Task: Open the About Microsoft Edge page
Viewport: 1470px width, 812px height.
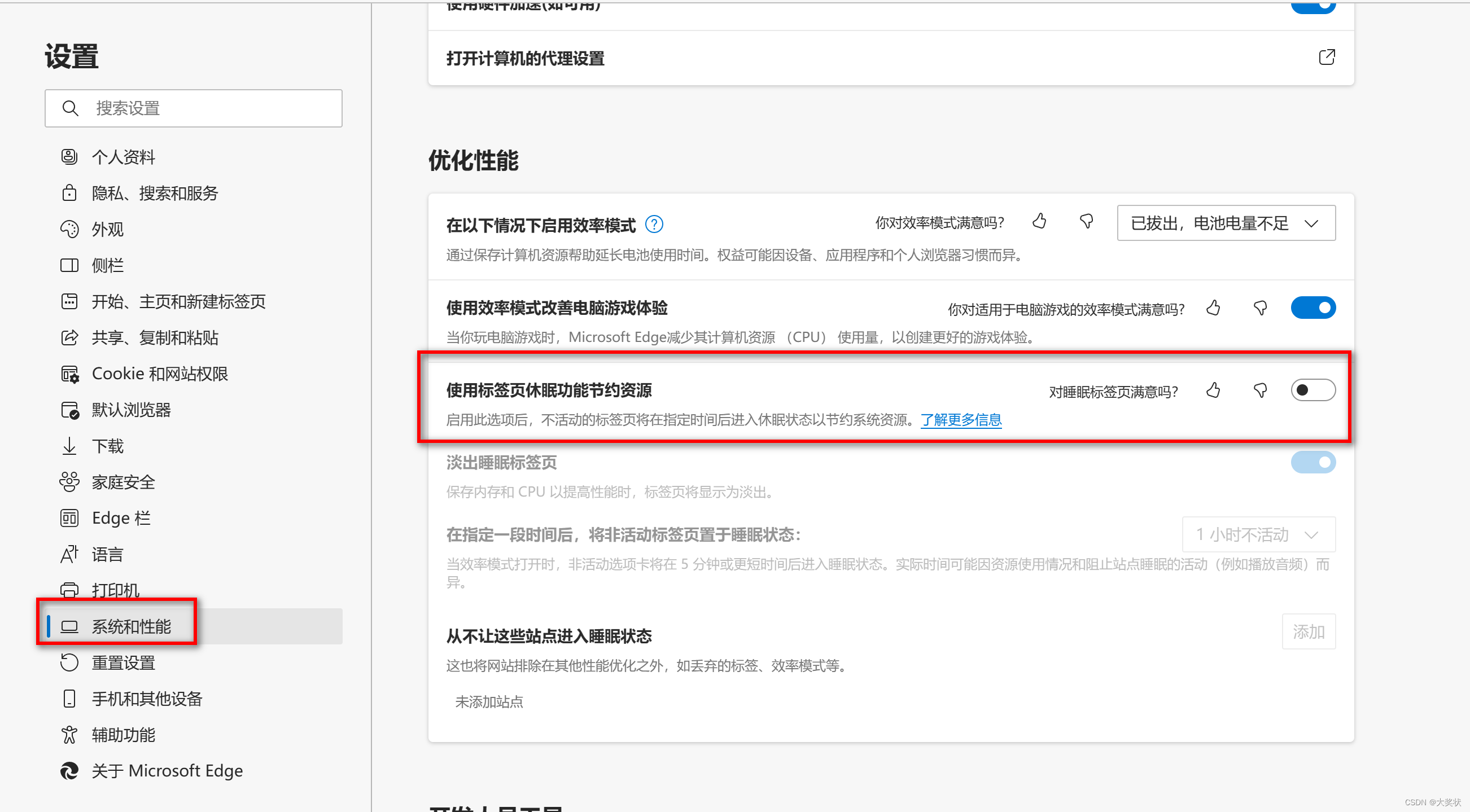Action: pyautogui.click(x=167, y=771)
